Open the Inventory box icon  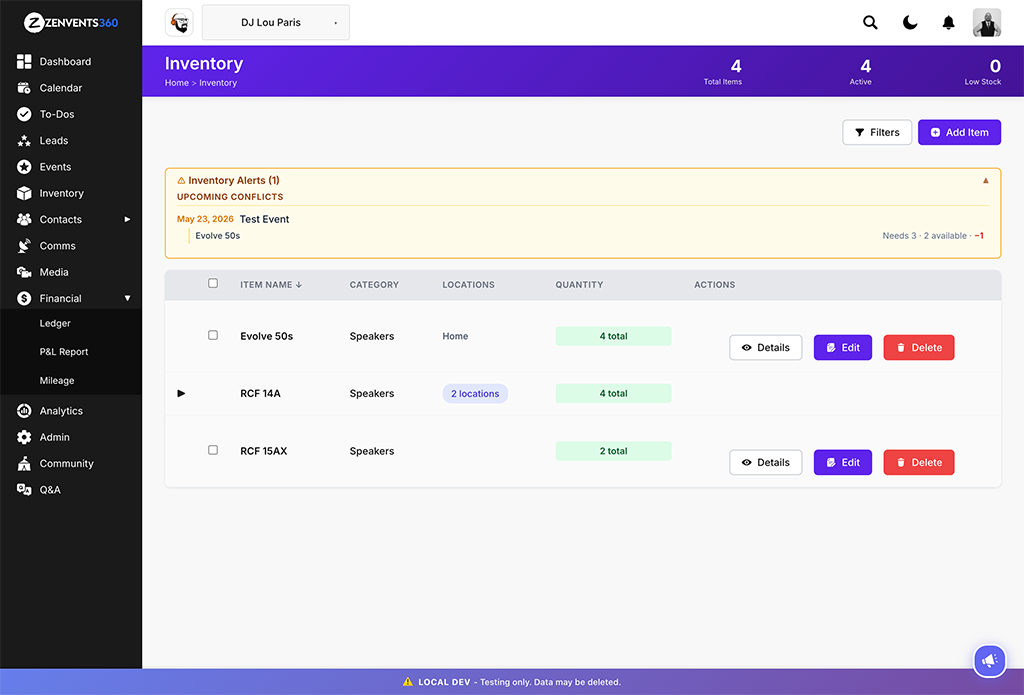pyautogui.click(x=24, y=193)
